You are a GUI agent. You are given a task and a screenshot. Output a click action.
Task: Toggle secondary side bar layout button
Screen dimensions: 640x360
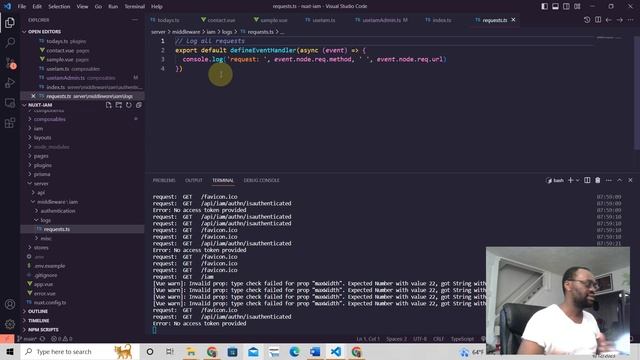[566, 6]
